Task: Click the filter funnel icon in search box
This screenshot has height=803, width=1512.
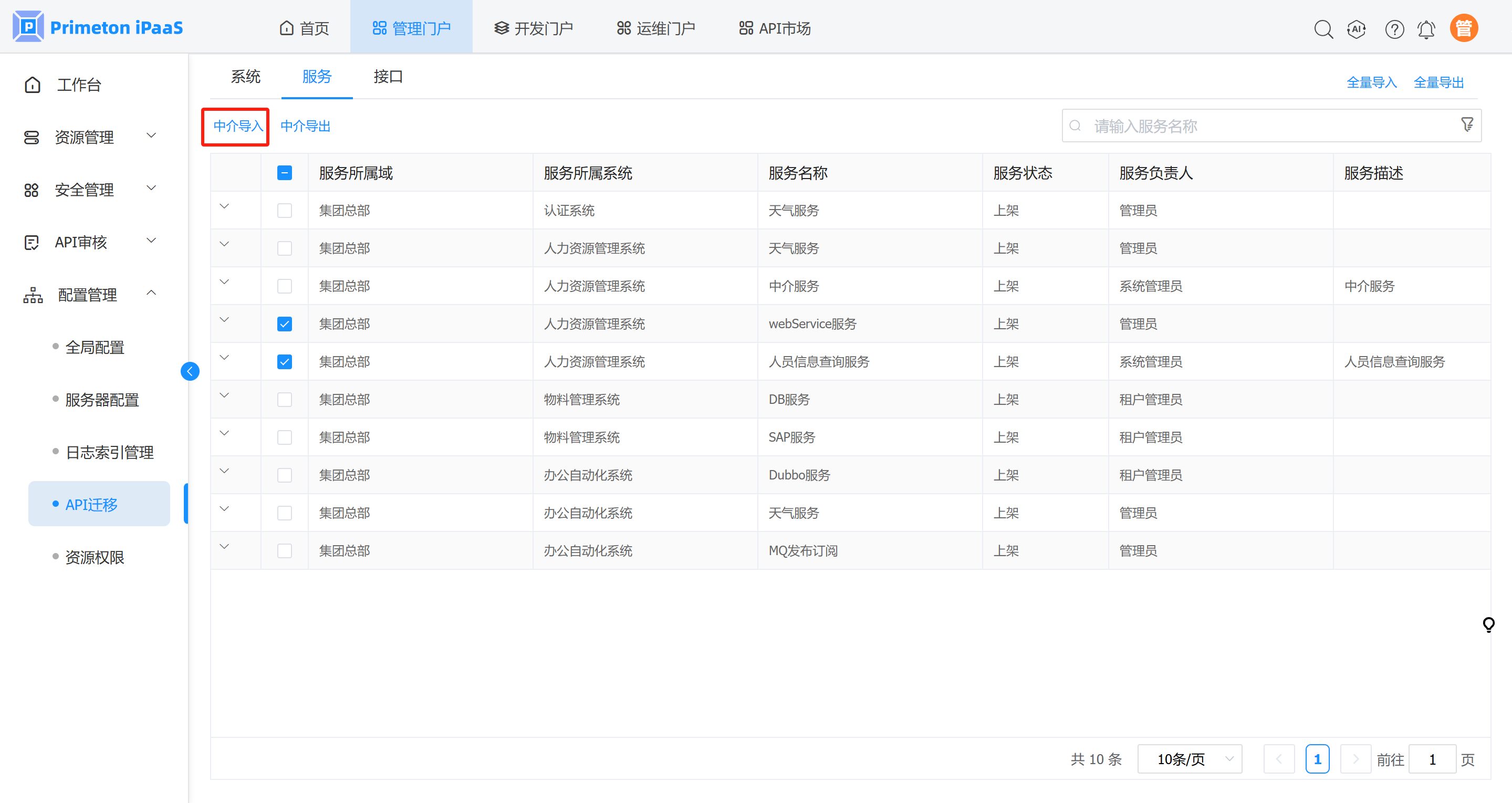Action: tap(1467, 124)
